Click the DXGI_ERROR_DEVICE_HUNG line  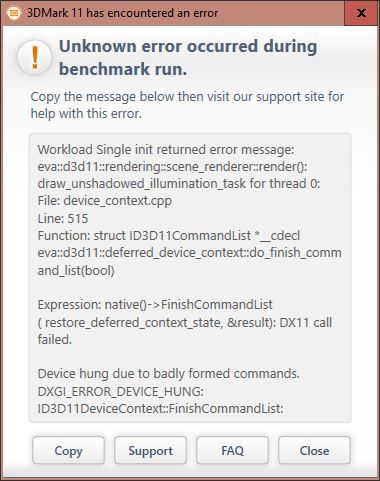click(120, 391)
